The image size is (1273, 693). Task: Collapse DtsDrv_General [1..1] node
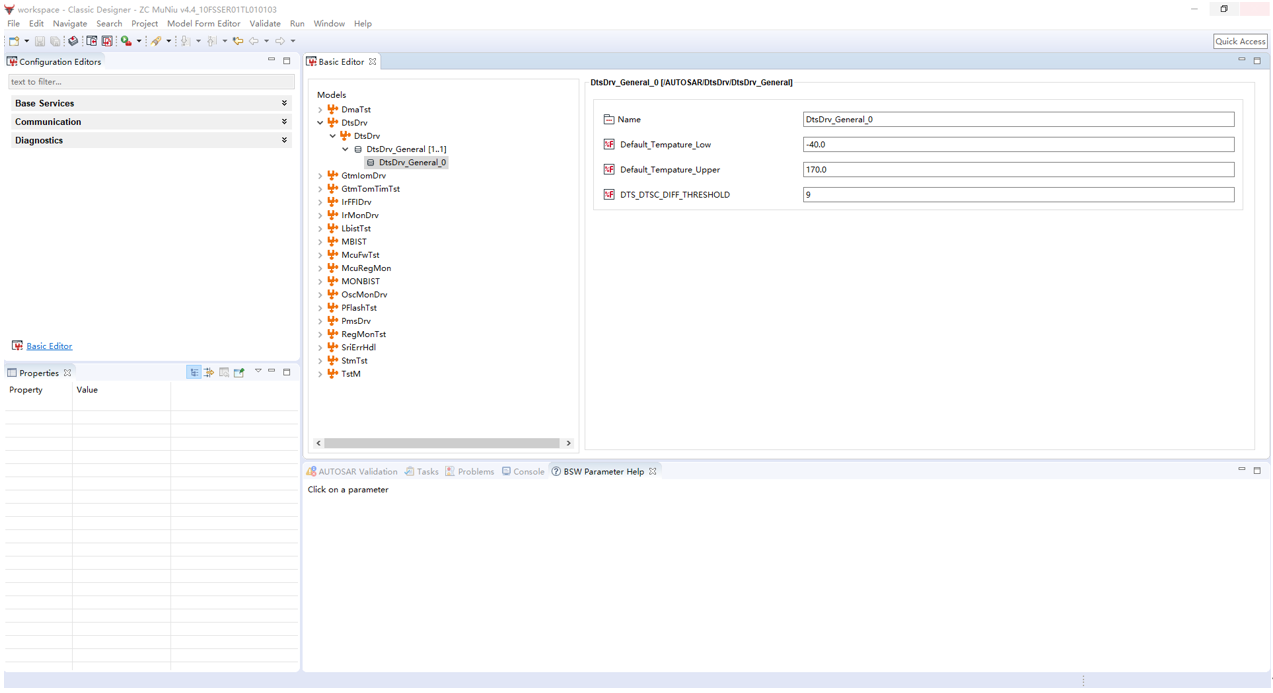coord(346,149)
